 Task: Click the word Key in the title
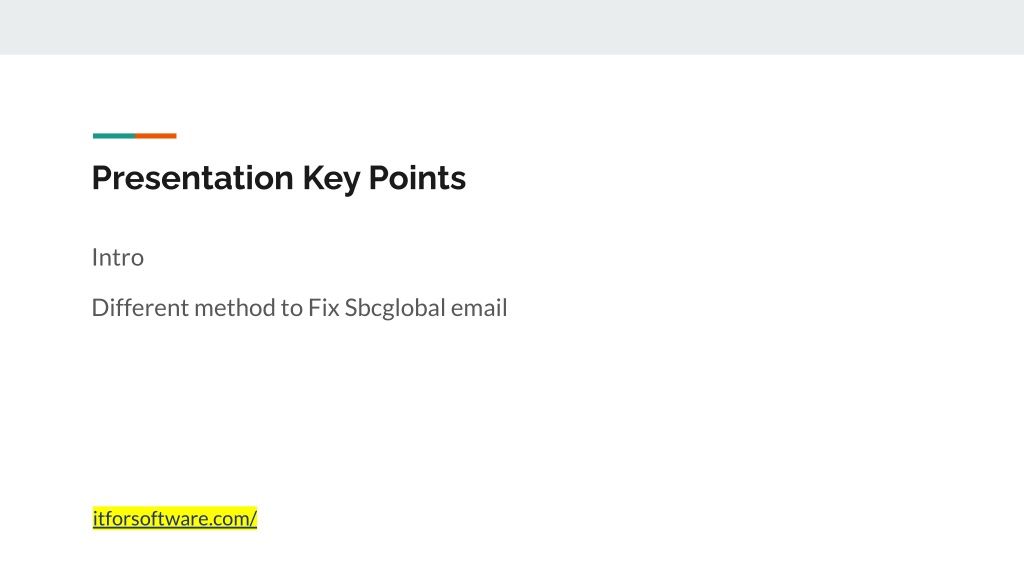tap(331, 179)
